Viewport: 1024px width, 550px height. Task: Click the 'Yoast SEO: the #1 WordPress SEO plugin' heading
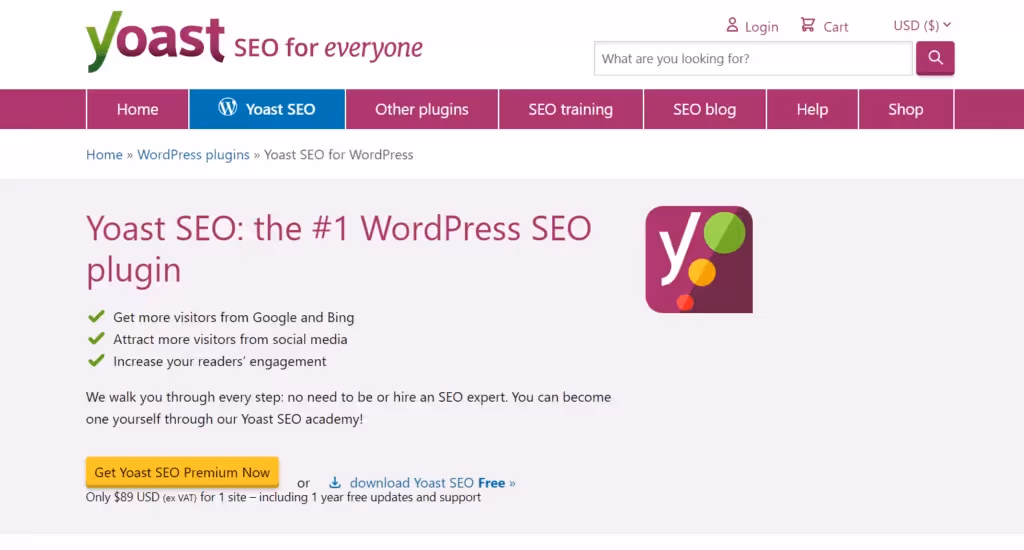coord(339,249)
